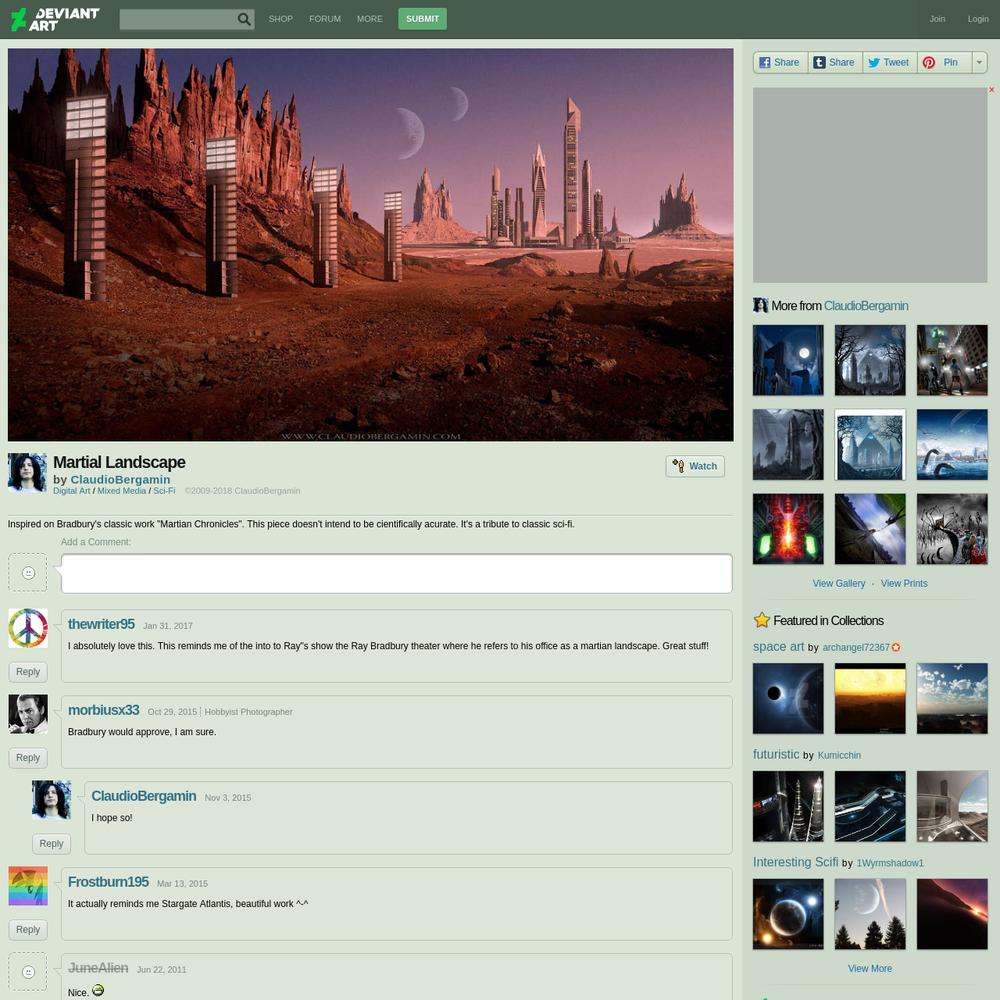Open the MORE menu
The width and height of the screenshot is (1000, 1000).
point(370,19)
